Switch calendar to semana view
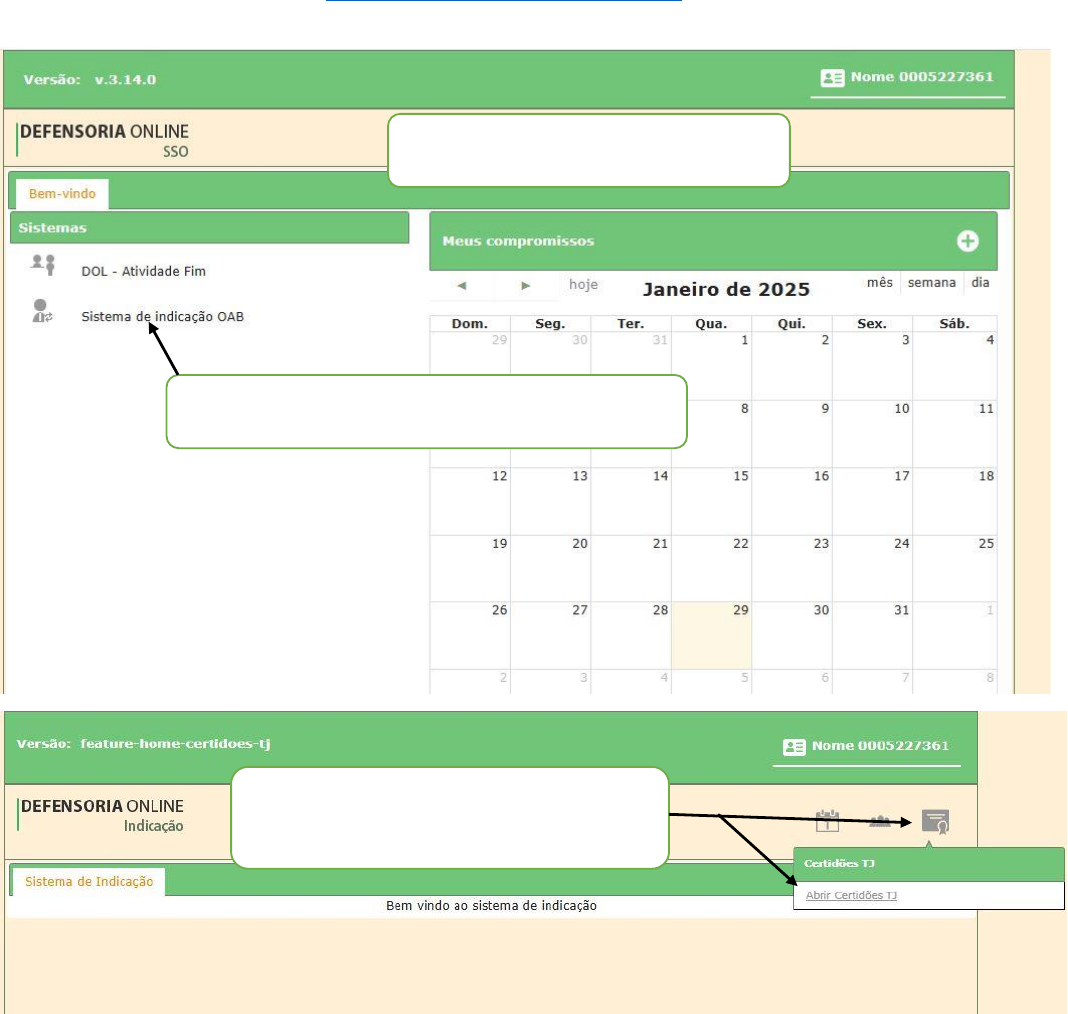Image resolution: width=1068 pixels, height=1014 pixels. click(x=931, y=283)
